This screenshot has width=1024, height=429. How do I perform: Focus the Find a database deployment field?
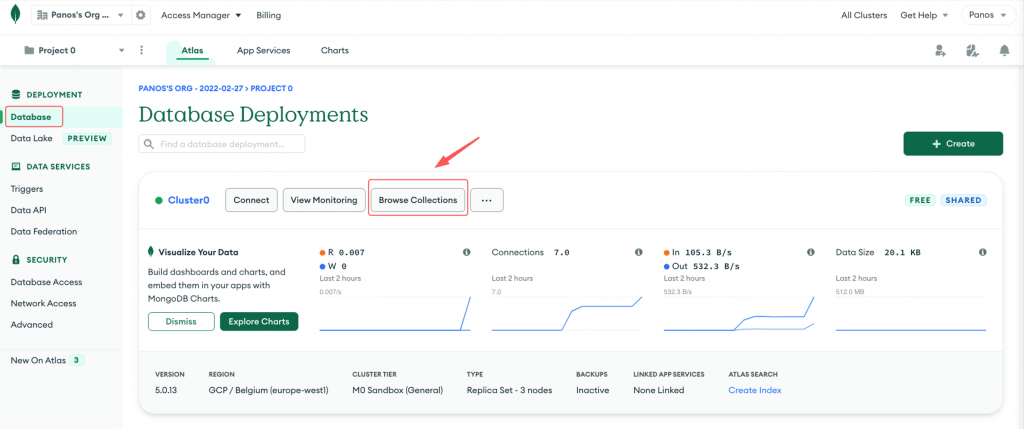click(x=222, y=144)
